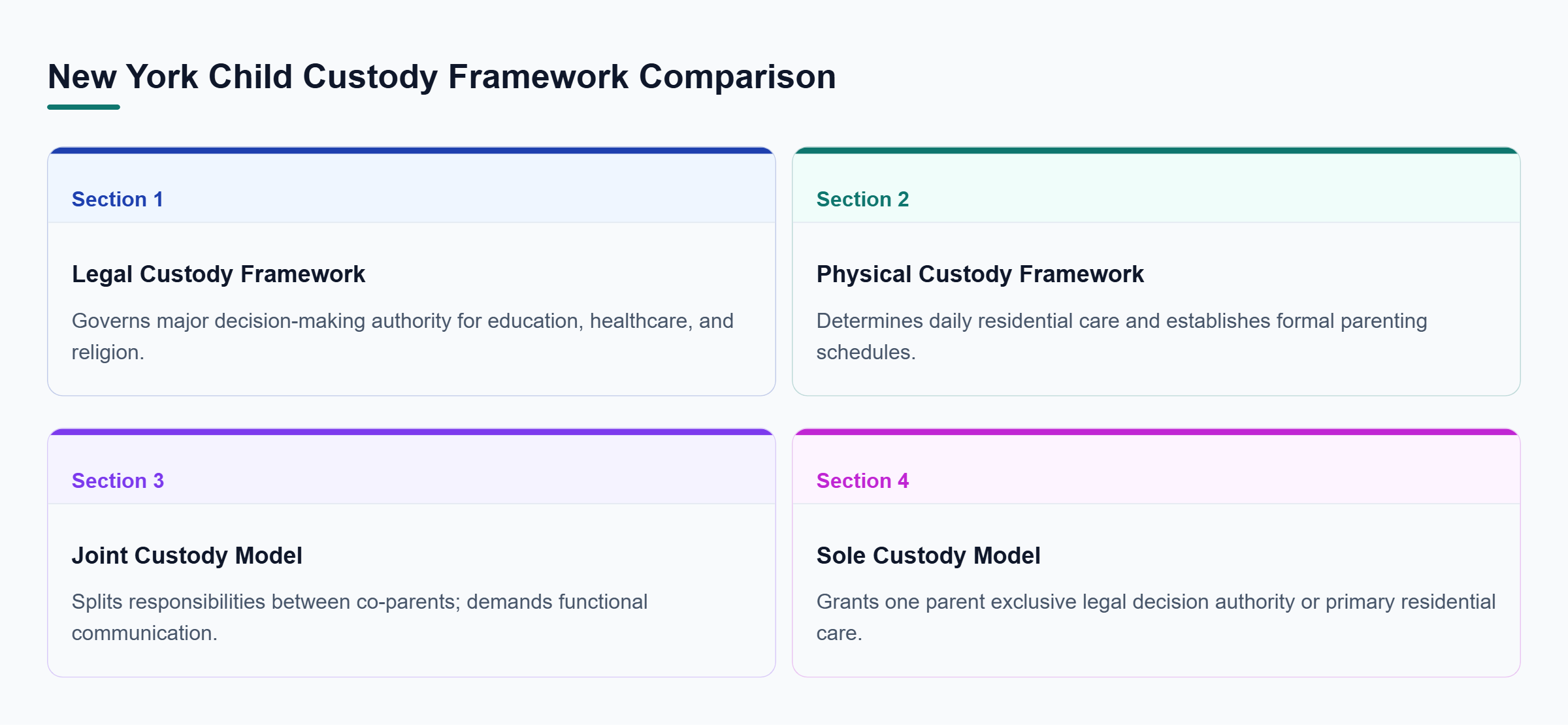1568x725 pixels.
Task: Click the Joint Custody Model heading
Action: pos(187,556)
